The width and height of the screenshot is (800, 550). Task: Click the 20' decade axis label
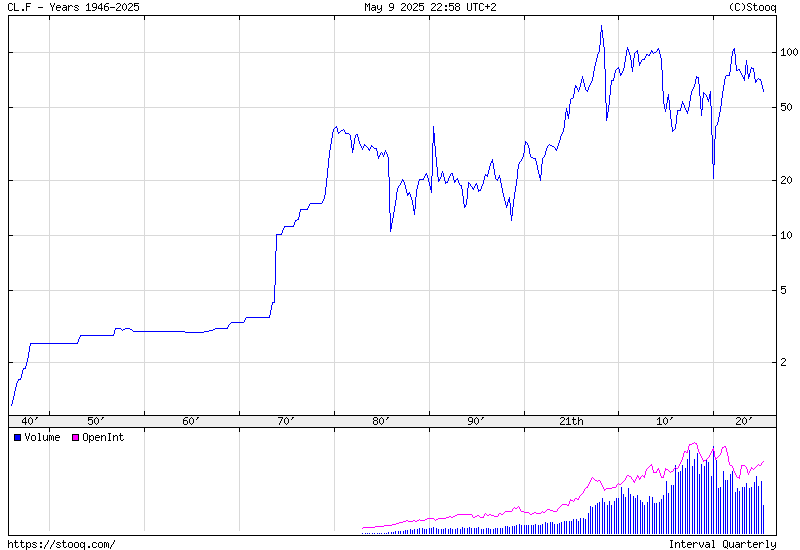[744, 421]
